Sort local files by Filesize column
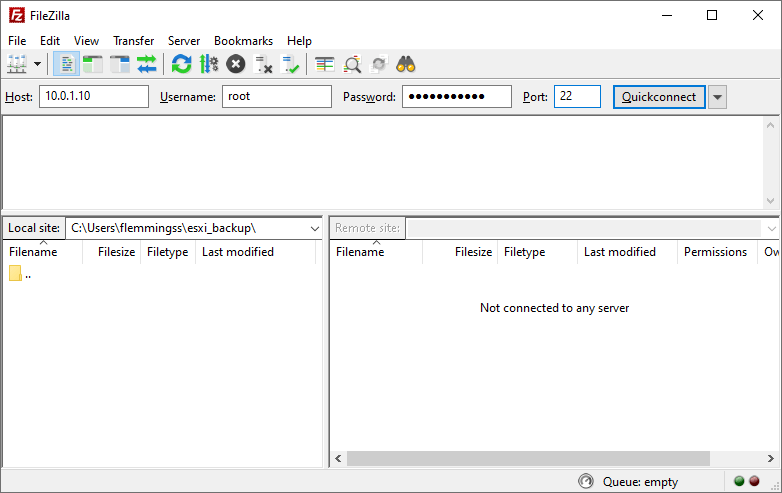Image resolution: width=782 pixels, height=493 pixels. tap(111, 252)
